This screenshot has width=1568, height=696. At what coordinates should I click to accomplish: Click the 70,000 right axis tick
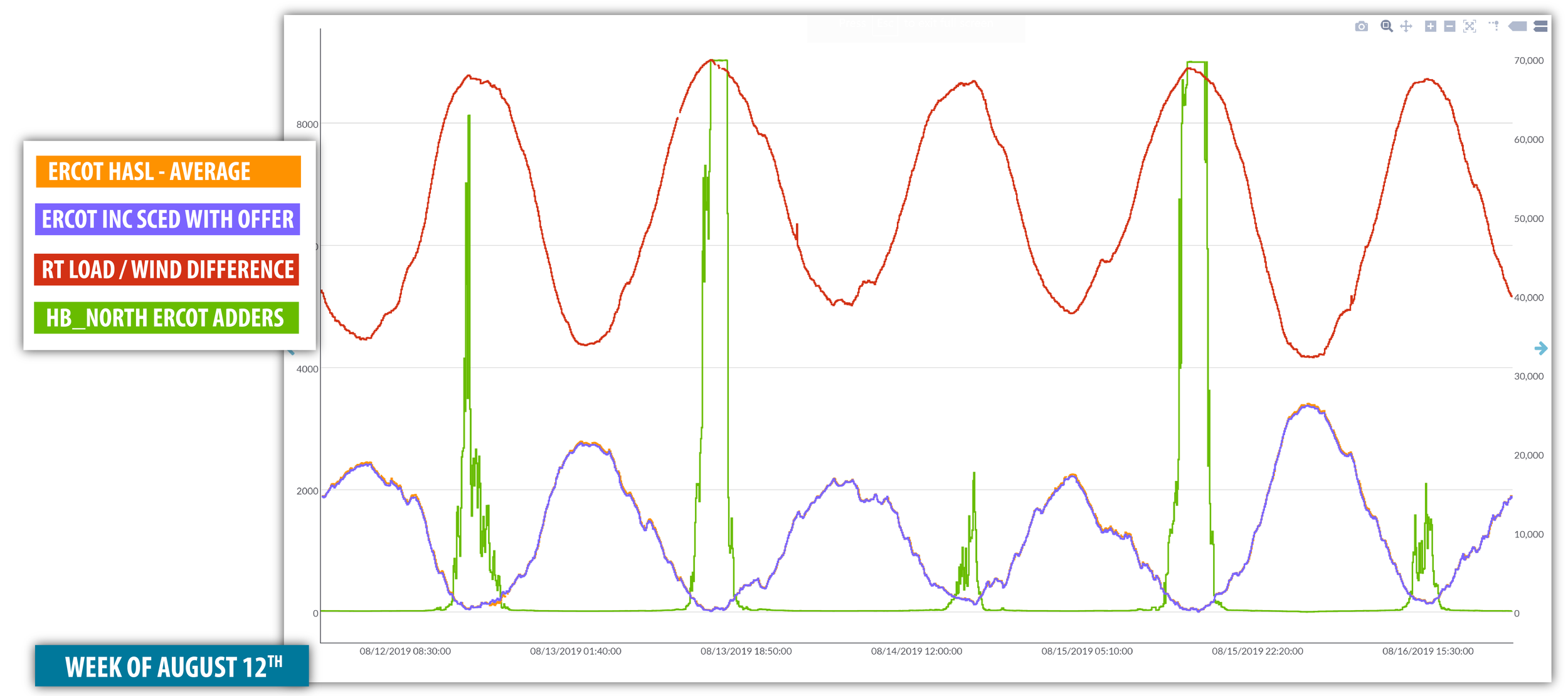click(x=1528, y=61)
